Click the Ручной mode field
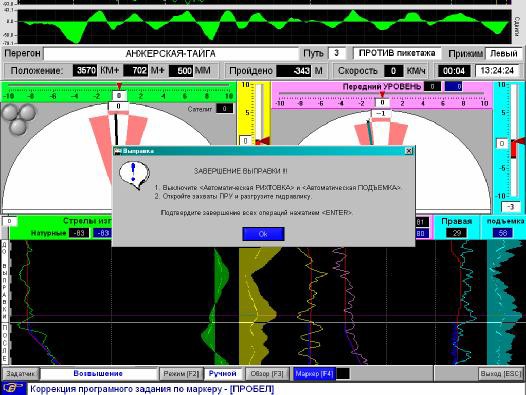 [x=222, y=374]
